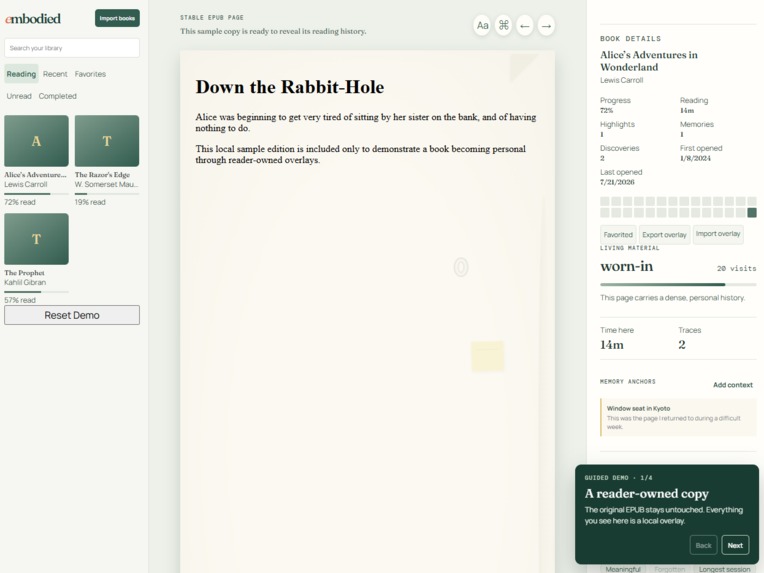Go to next page arrow
764x573 pixels.
click(546, 25)
